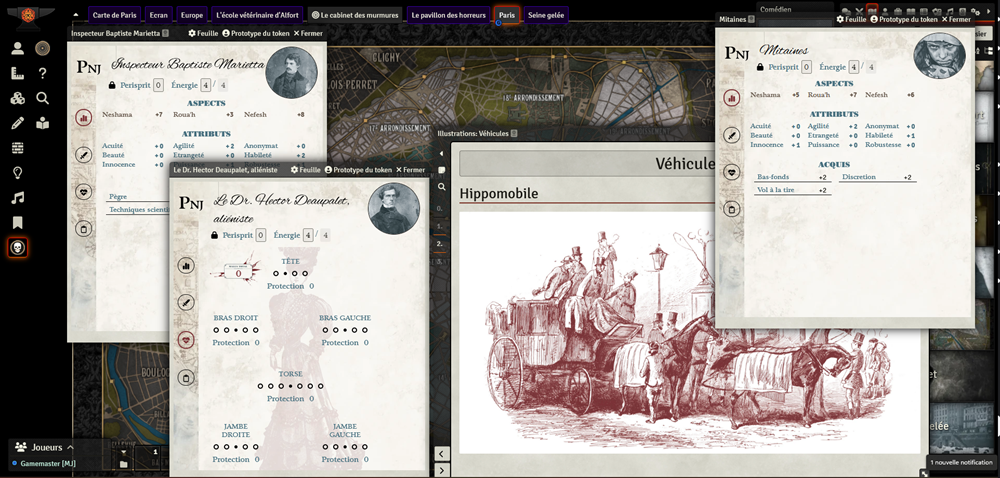The image size is (1000, 478).
Task: Click the skull icon in left toolbar
Action: click(18, 247)
